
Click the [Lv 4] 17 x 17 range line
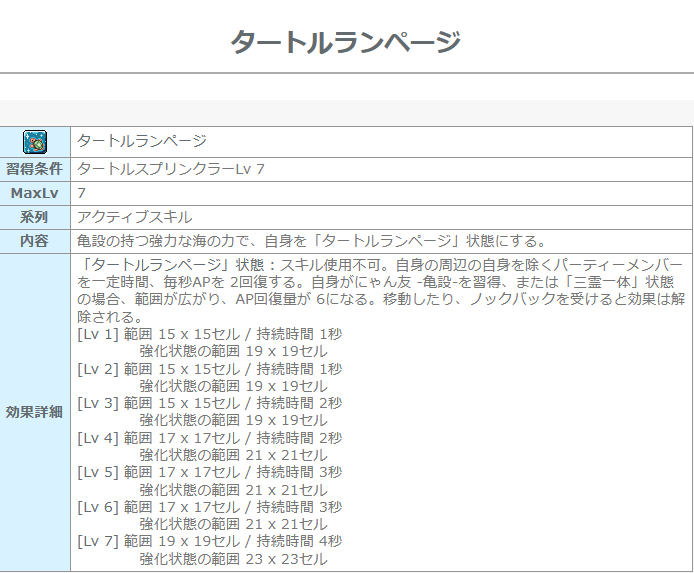point(209,438)
